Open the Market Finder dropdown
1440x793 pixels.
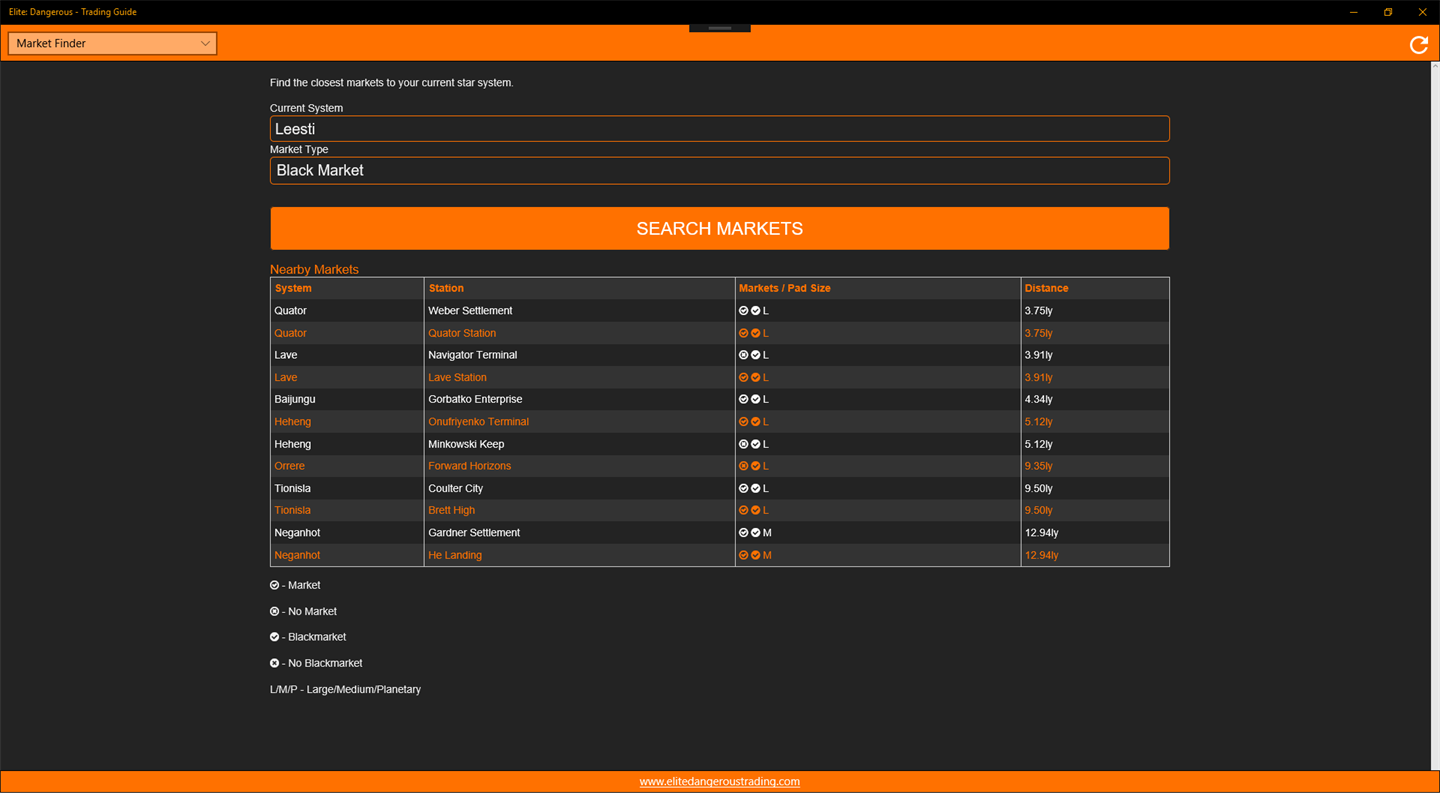tap(112, 43)
